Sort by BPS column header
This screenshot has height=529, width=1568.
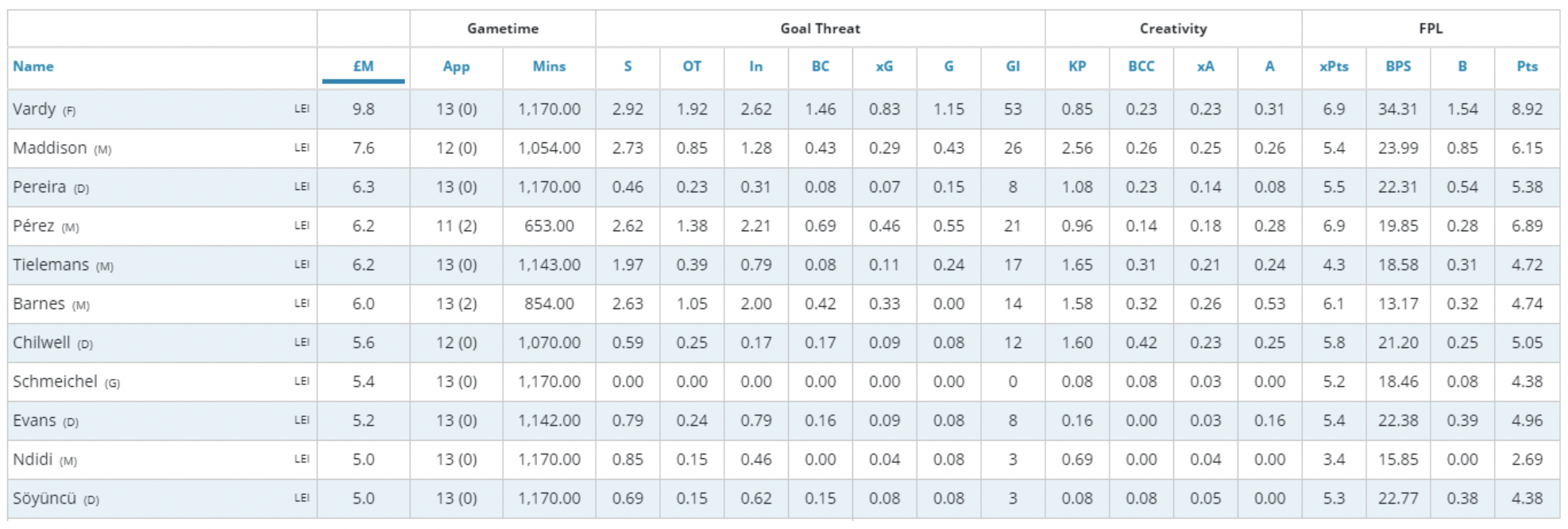(1398, 67)
